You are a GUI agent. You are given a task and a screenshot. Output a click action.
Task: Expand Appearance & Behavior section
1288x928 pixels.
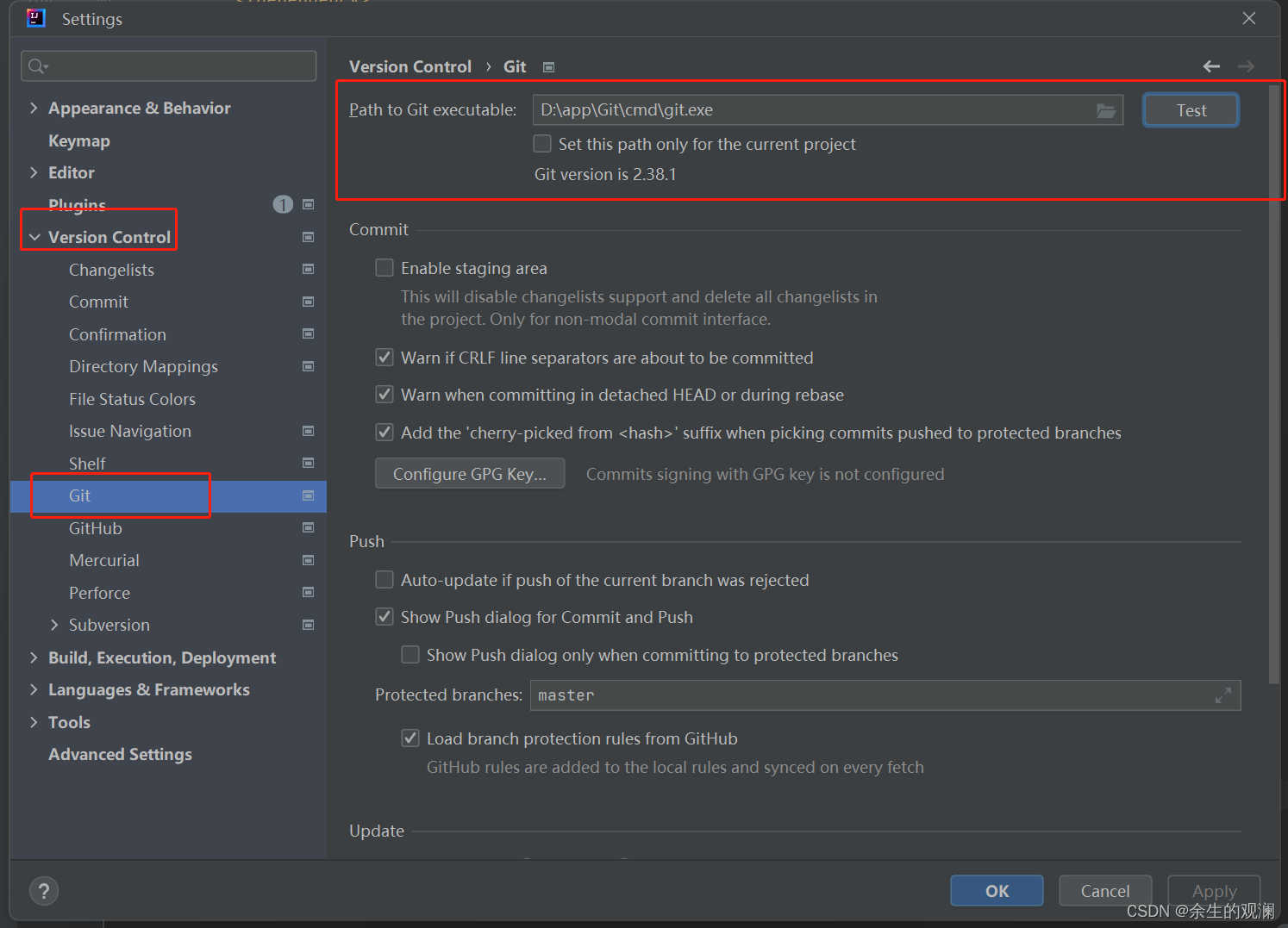pyautogui.click(x=34, y=108)
